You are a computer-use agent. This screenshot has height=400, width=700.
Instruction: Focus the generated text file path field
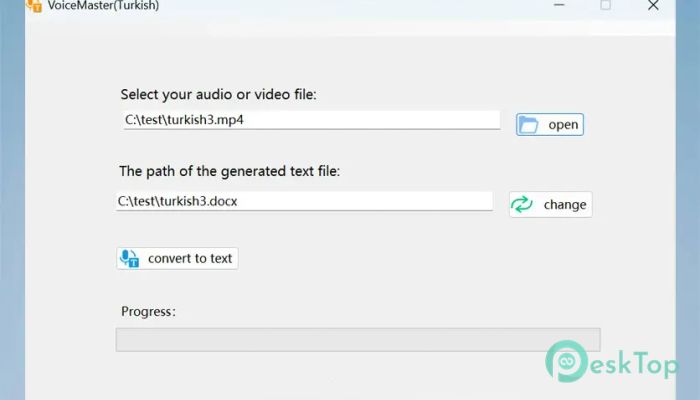pyautogui.click(x=304, y=201)
